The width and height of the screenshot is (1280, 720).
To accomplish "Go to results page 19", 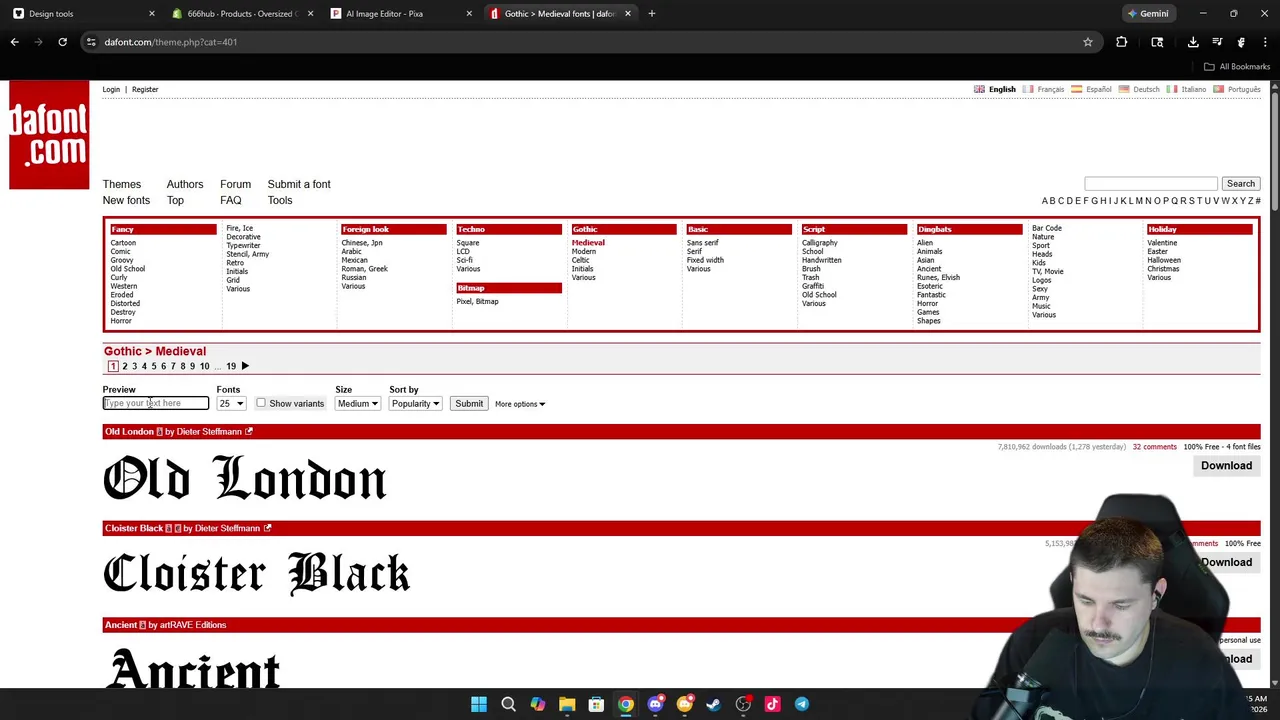I will pyautogui.click(x=231, y=366).
